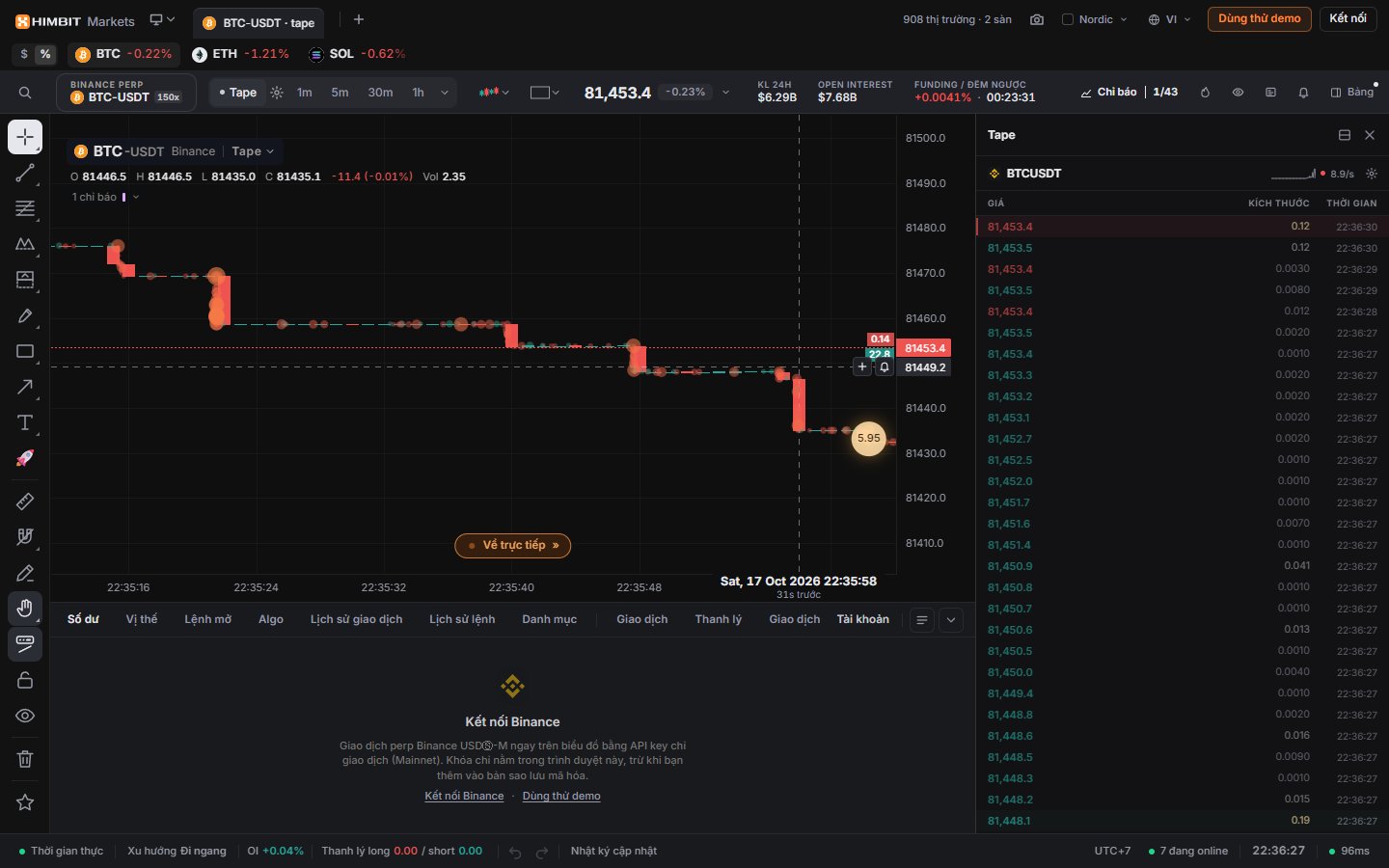Activate the hand pan tool
Viewport: 1389px width, 868px height.
[25, 608]
